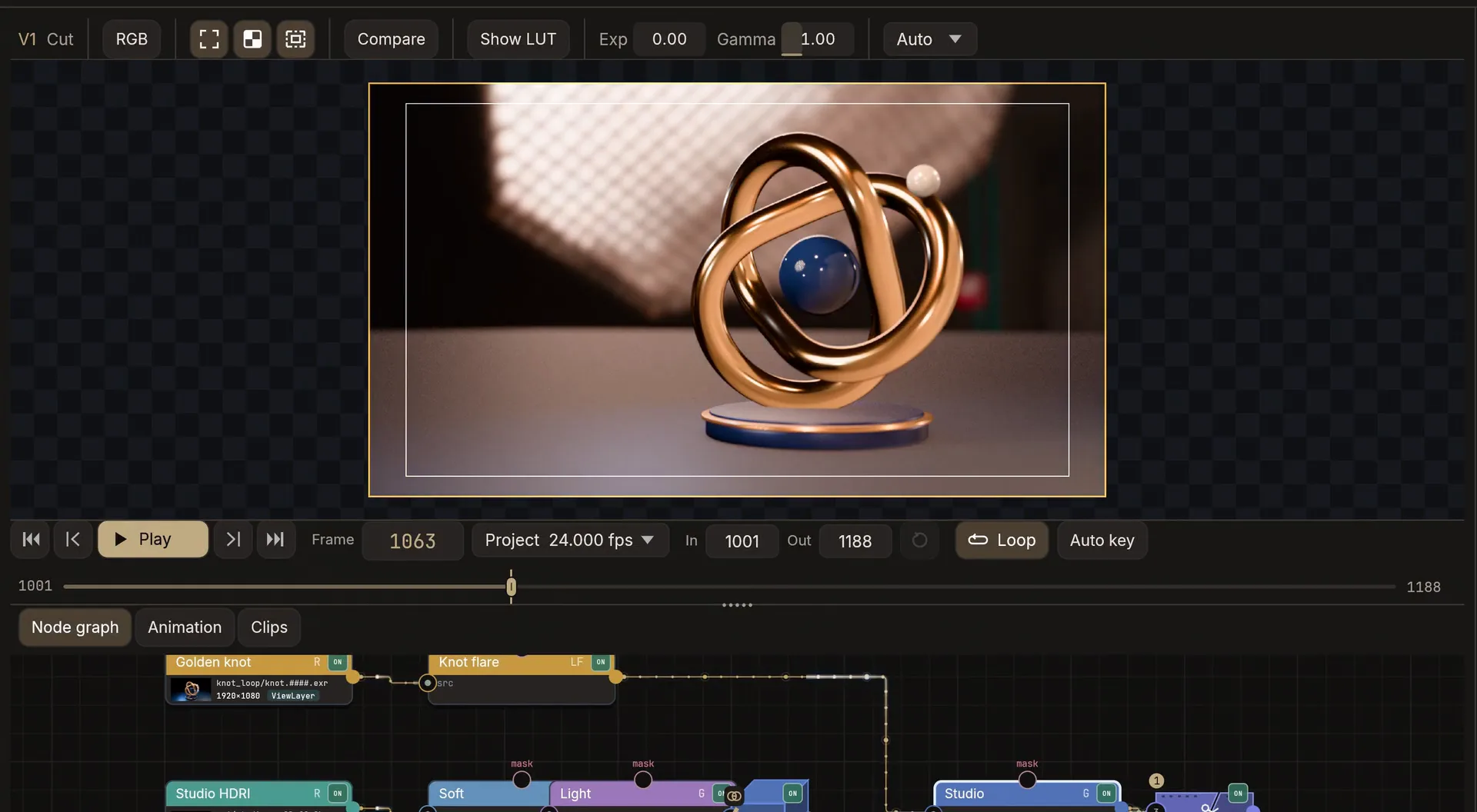This screenshot has width=1477, height=812.
Task: Click the Gamma value field 1.00
Action: click(x=817, y=39)
